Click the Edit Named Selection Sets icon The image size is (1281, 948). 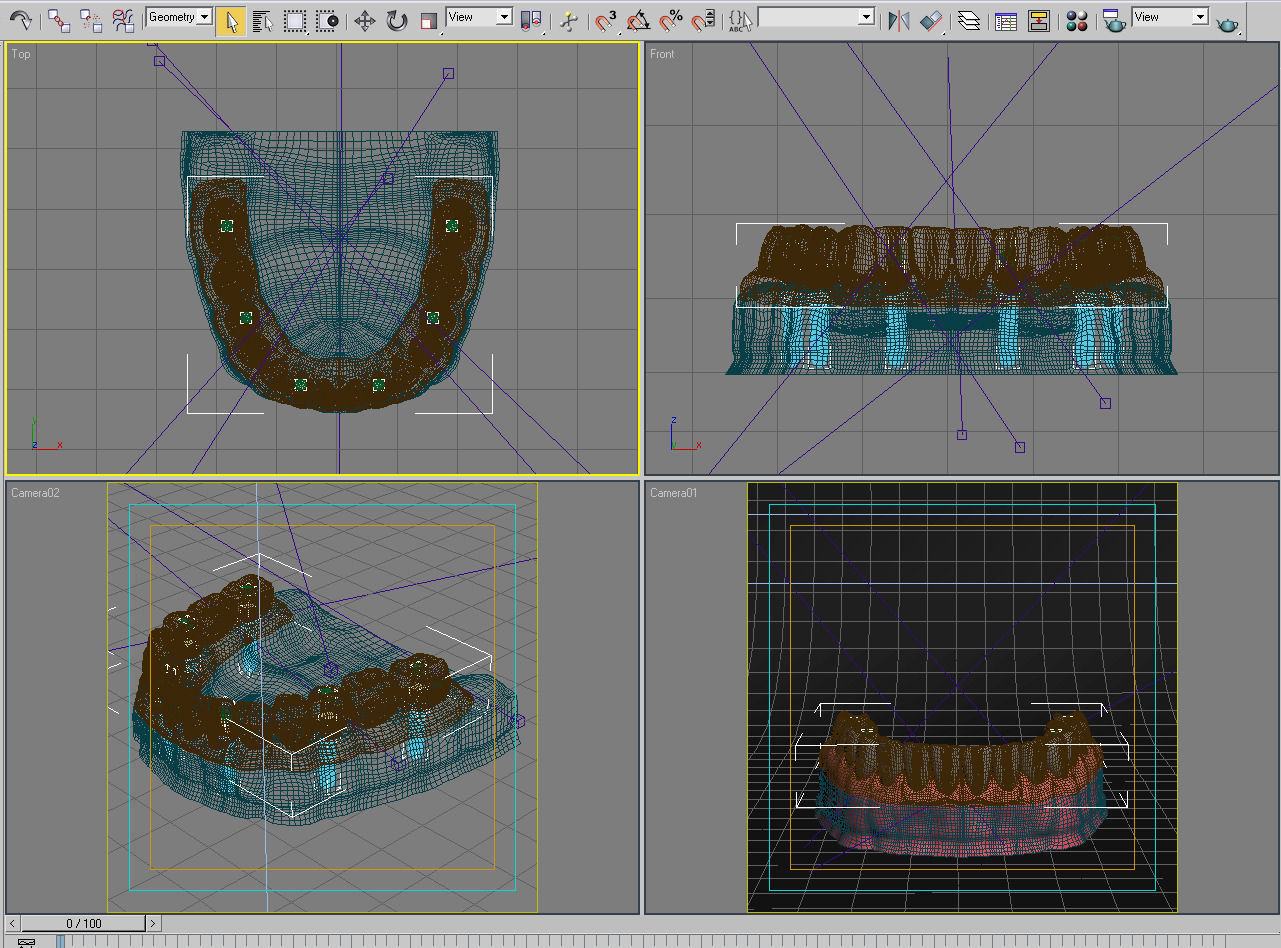pyautogui.click(x=740, y=20)
